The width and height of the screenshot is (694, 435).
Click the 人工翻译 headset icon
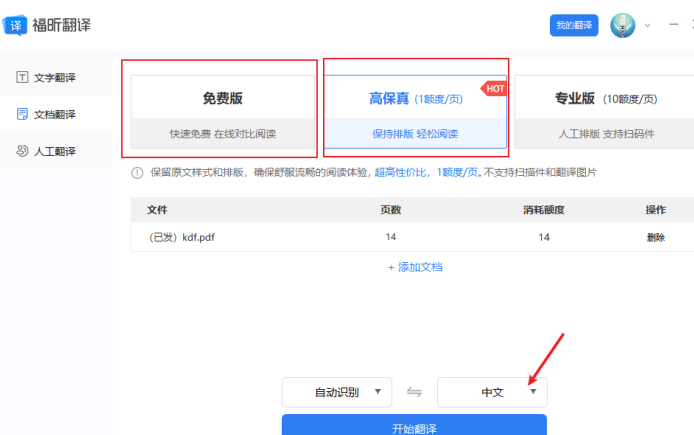(x=22, y=151)
